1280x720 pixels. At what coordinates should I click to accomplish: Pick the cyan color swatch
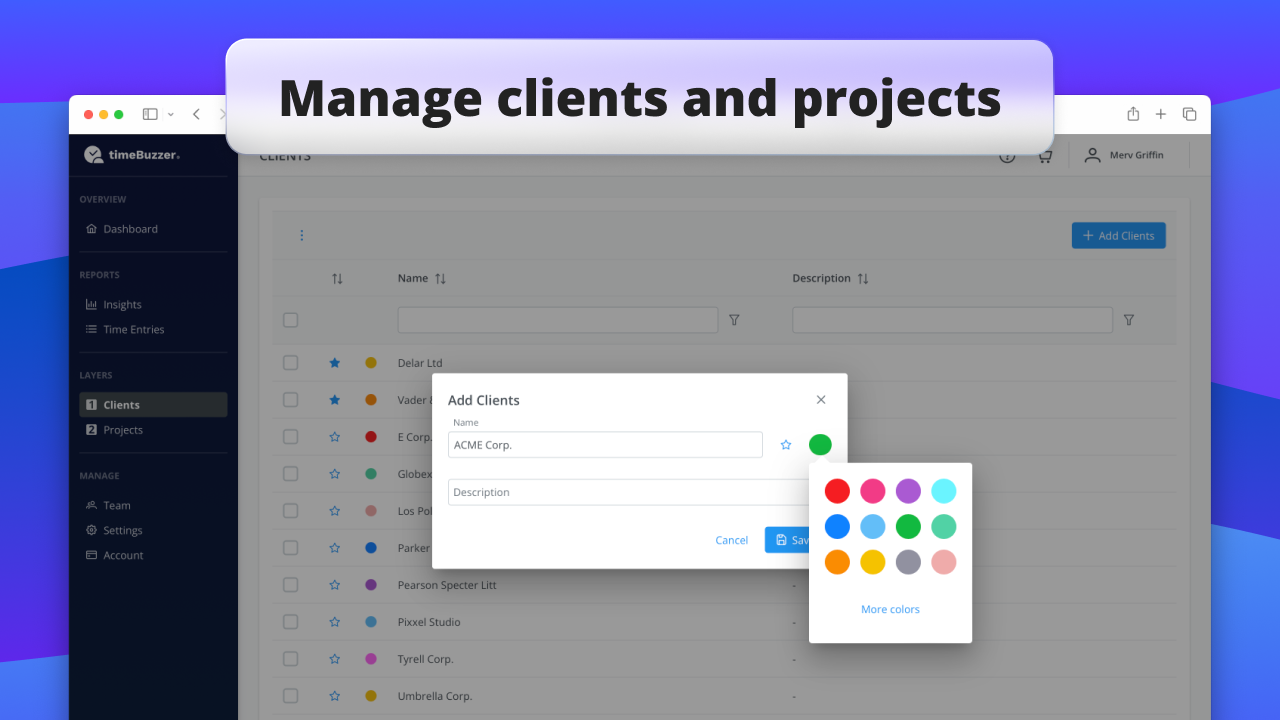coord(944,491)
